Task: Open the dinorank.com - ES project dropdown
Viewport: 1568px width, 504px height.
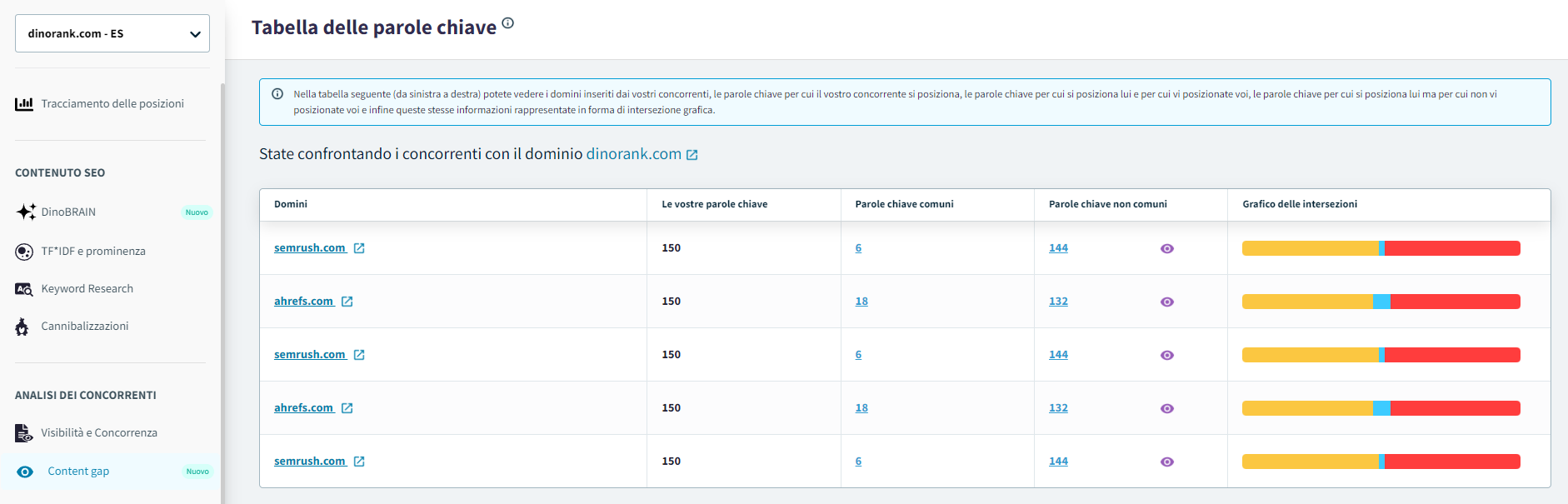Action: coord(112,33)
